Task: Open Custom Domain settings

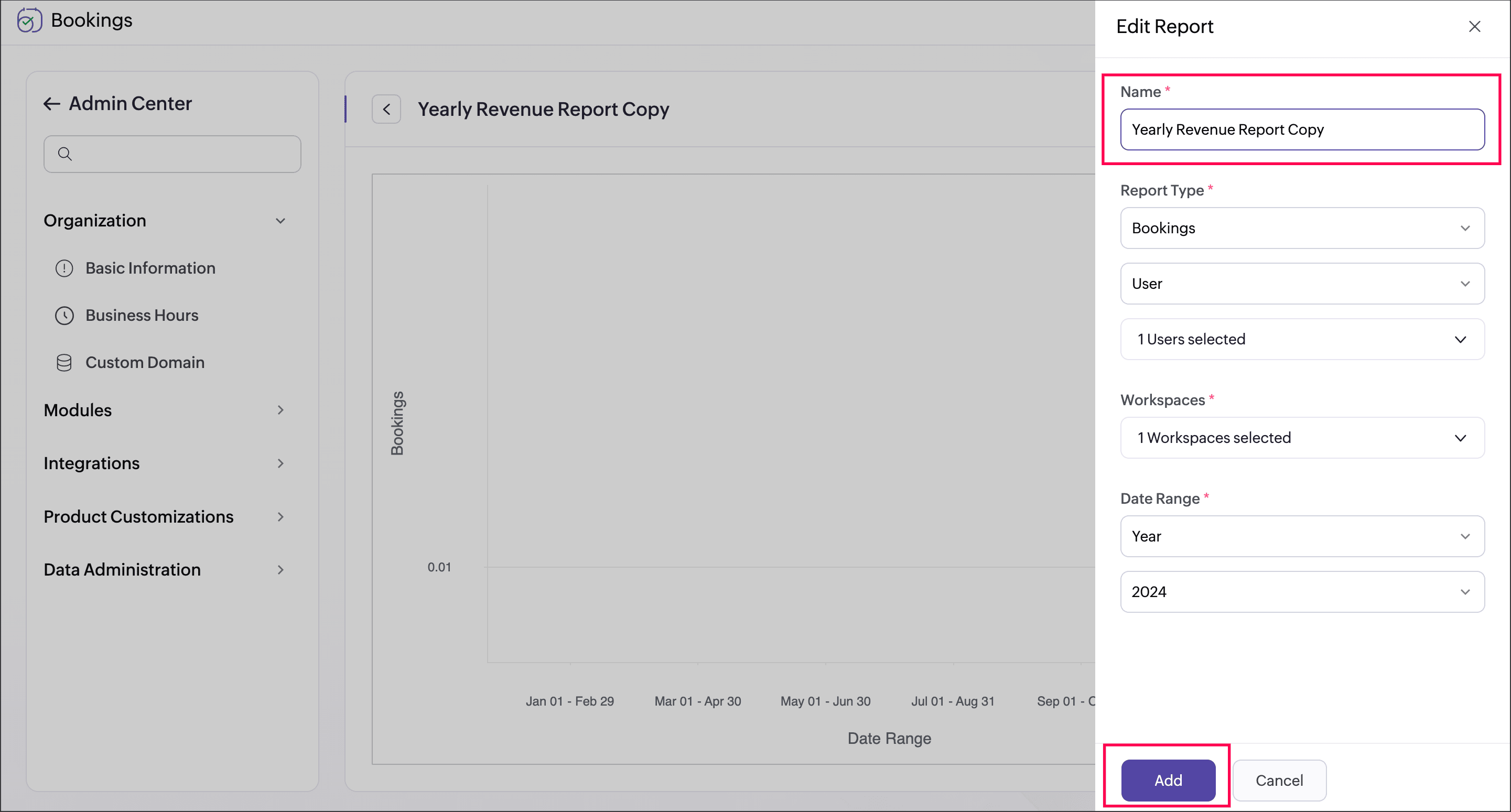Action: coord(145,363)
